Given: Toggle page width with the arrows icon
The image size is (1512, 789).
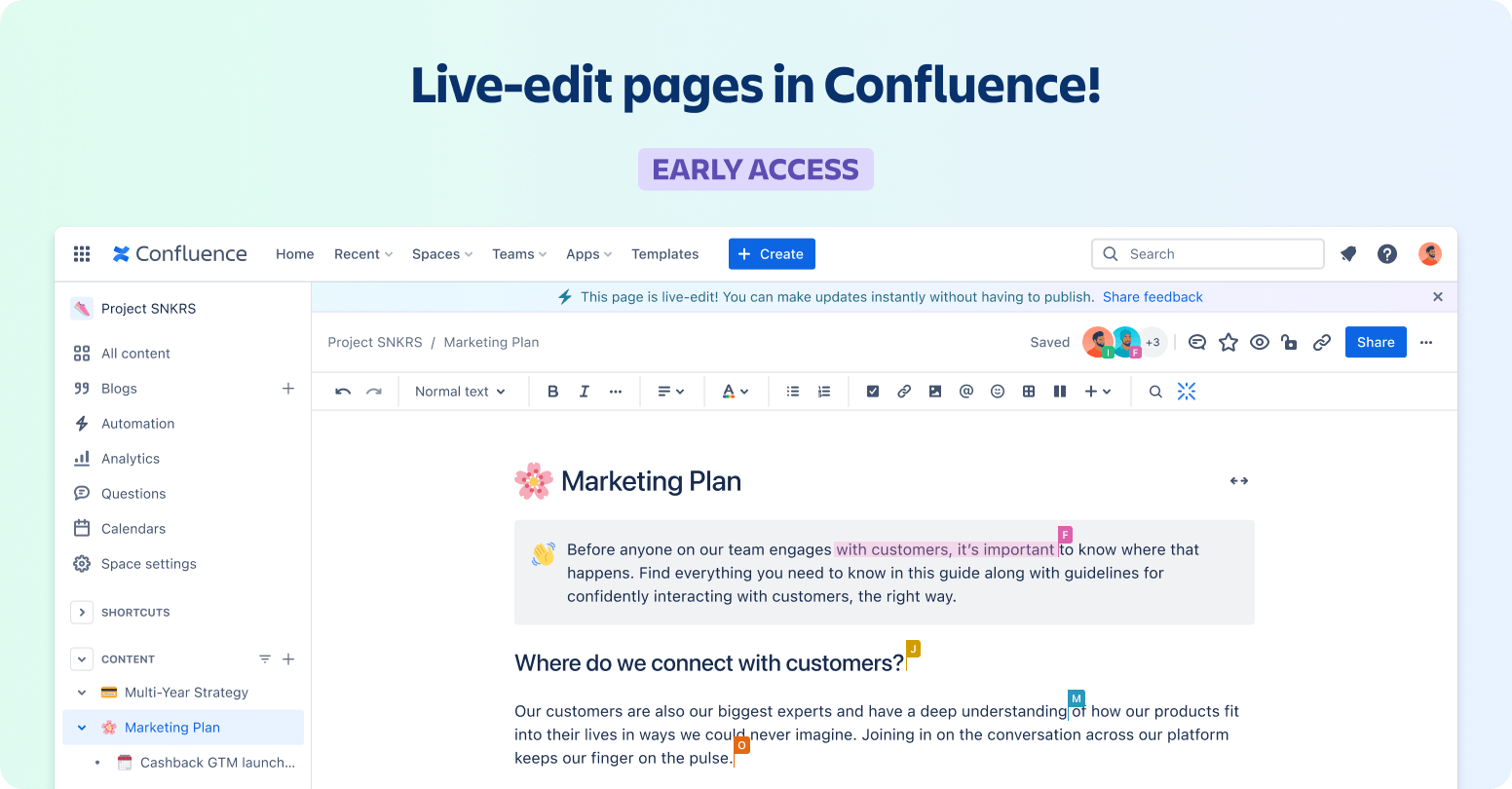Looking at the screenshot, I should (x=1239, y=481).
